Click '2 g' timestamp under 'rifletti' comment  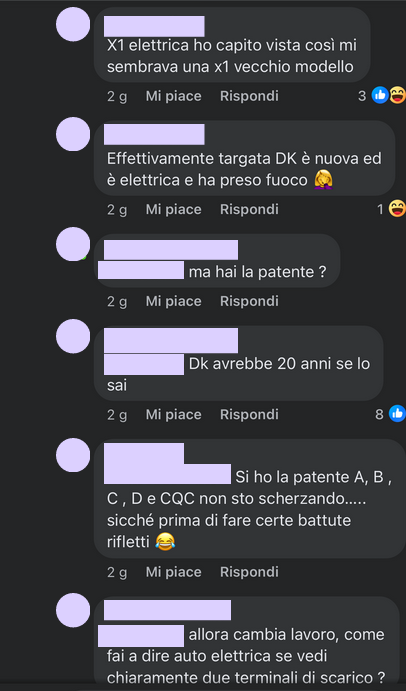point(117,572)
